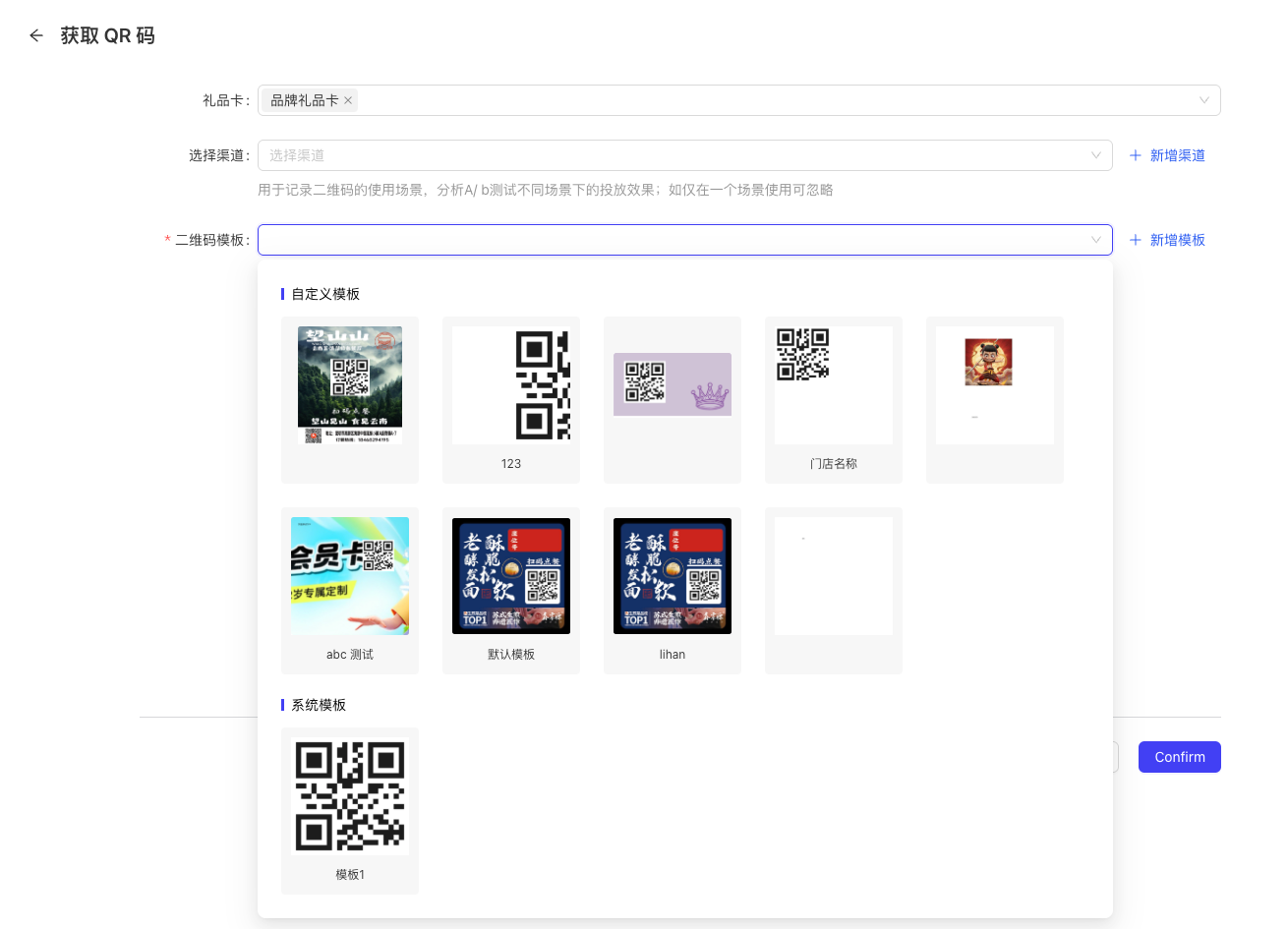Expand the 礼品卡 dropdown arrow
Screen dimensions: 1288x929
coord(1203,100)
